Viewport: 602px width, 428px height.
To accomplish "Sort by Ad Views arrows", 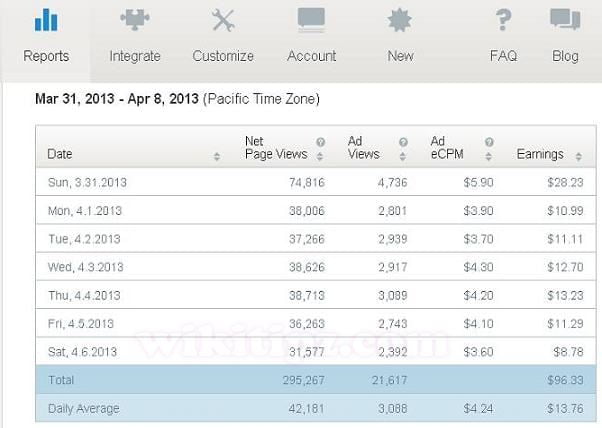I will [403, 156].
